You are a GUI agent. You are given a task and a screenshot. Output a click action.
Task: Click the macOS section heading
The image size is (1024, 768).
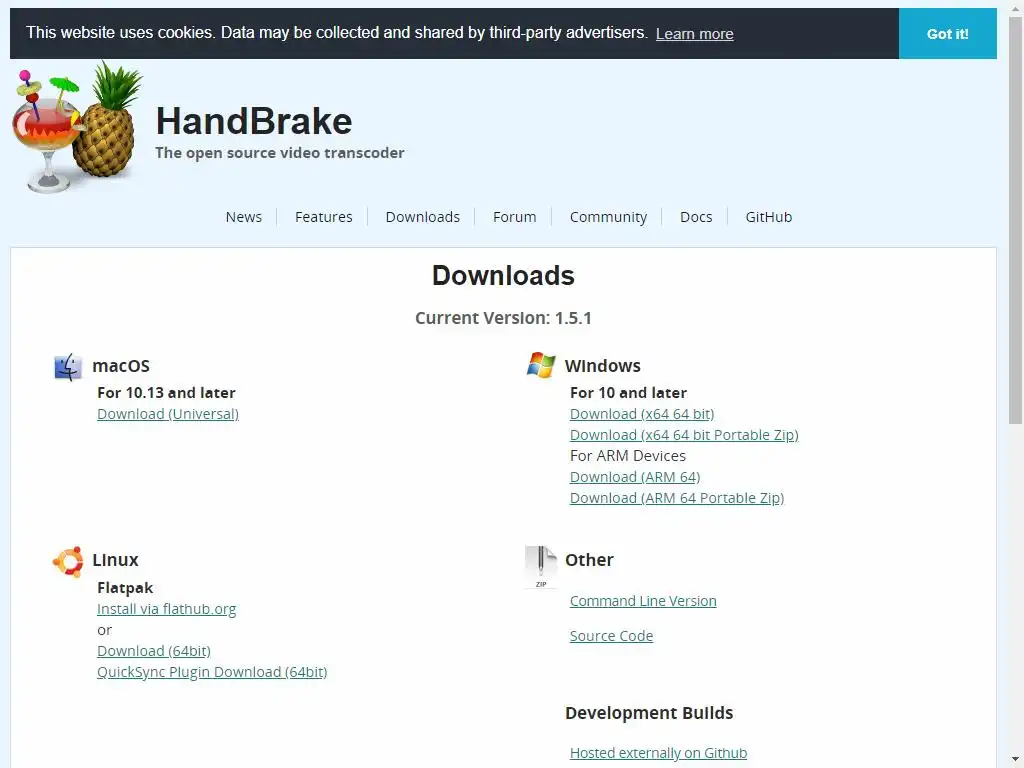pyautogui.click(x=121, y=366)
